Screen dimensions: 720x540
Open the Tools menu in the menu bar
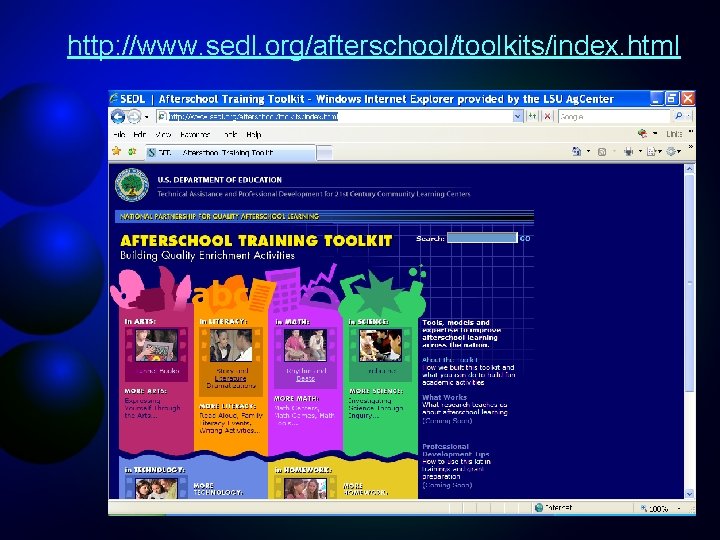(x=230, y=134)
